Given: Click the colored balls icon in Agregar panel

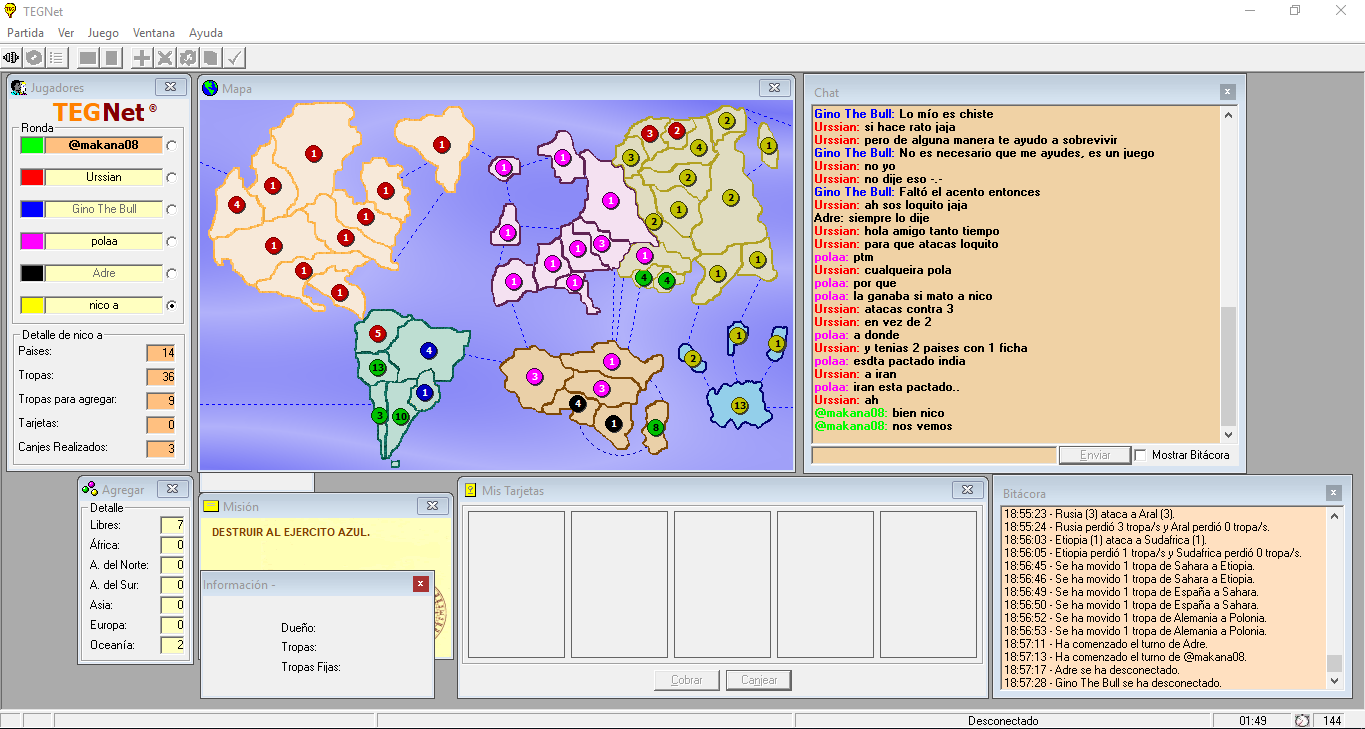Looking at the screenshot, I should 90,489.
